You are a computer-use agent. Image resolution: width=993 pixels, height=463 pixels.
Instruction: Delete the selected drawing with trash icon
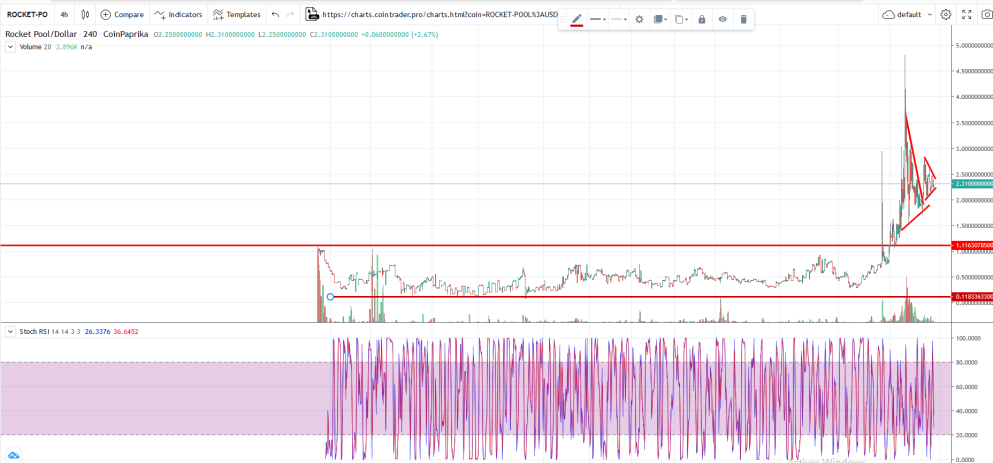coord(743,19)
